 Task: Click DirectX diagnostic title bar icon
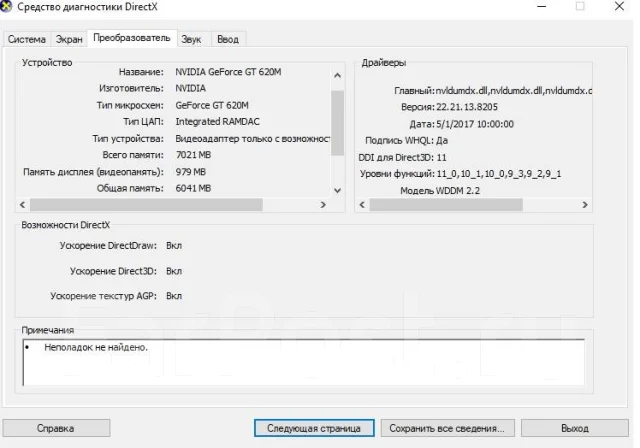pyautogui.click(x=6, y=6)
